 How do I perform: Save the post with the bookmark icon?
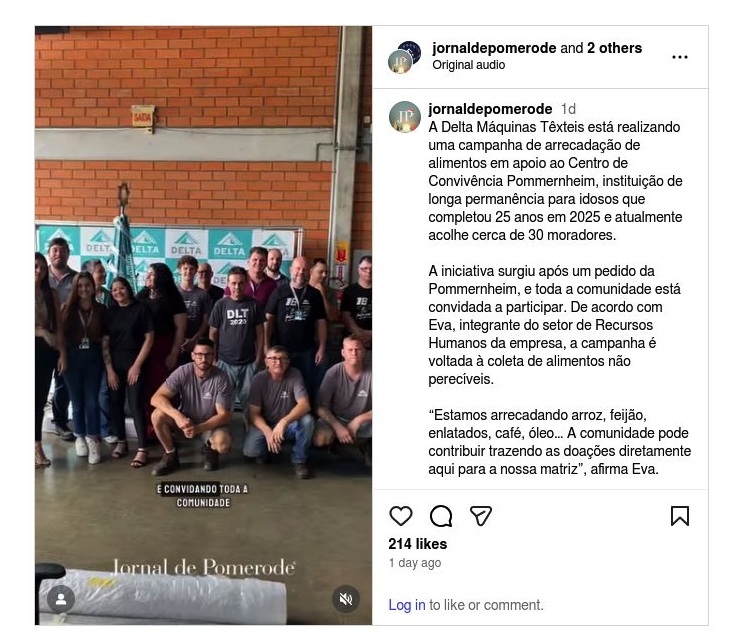tap(680, 516)
